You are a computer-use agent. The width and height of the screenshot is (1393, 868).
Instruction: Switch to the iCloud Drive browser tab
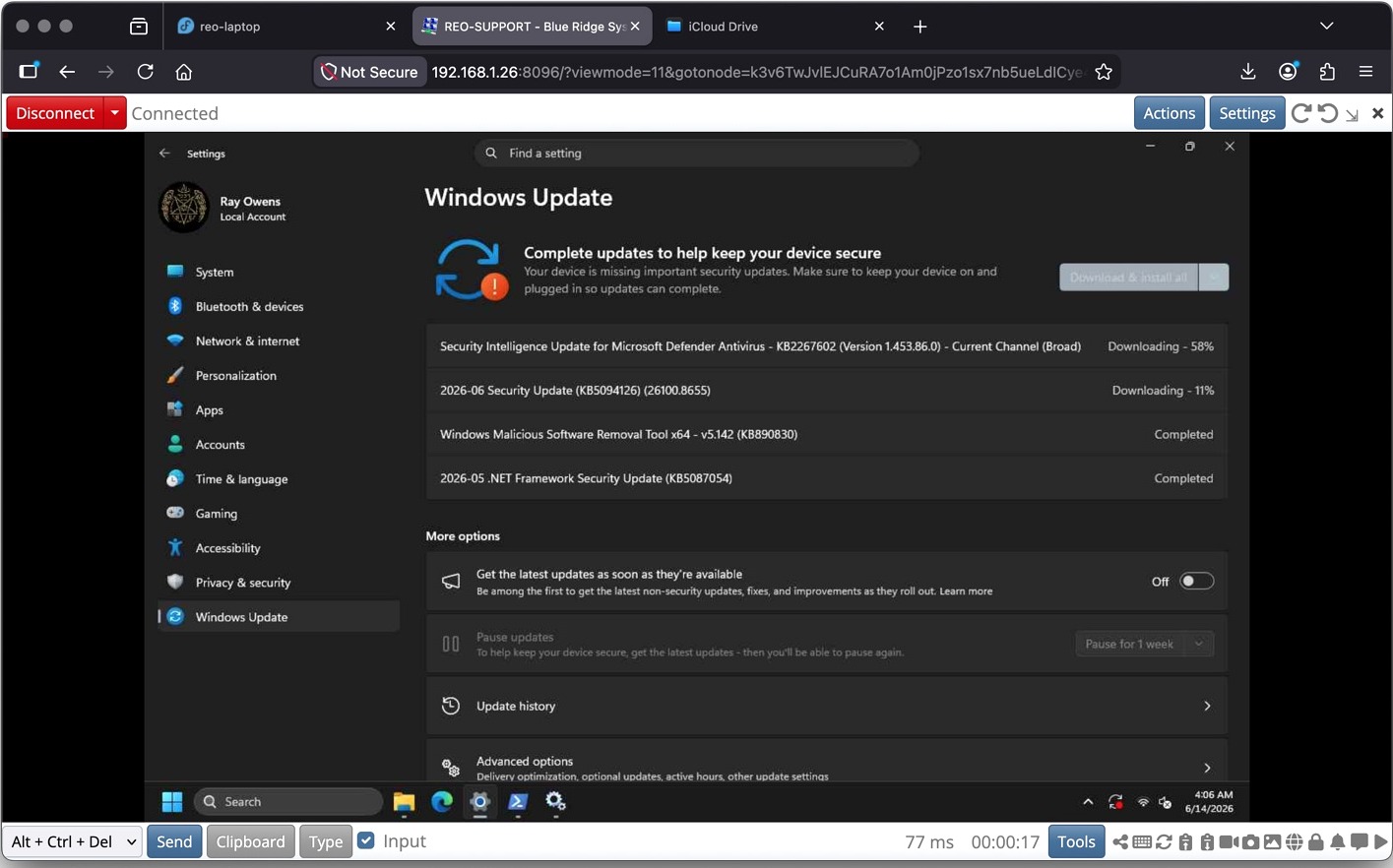point(776,27)
